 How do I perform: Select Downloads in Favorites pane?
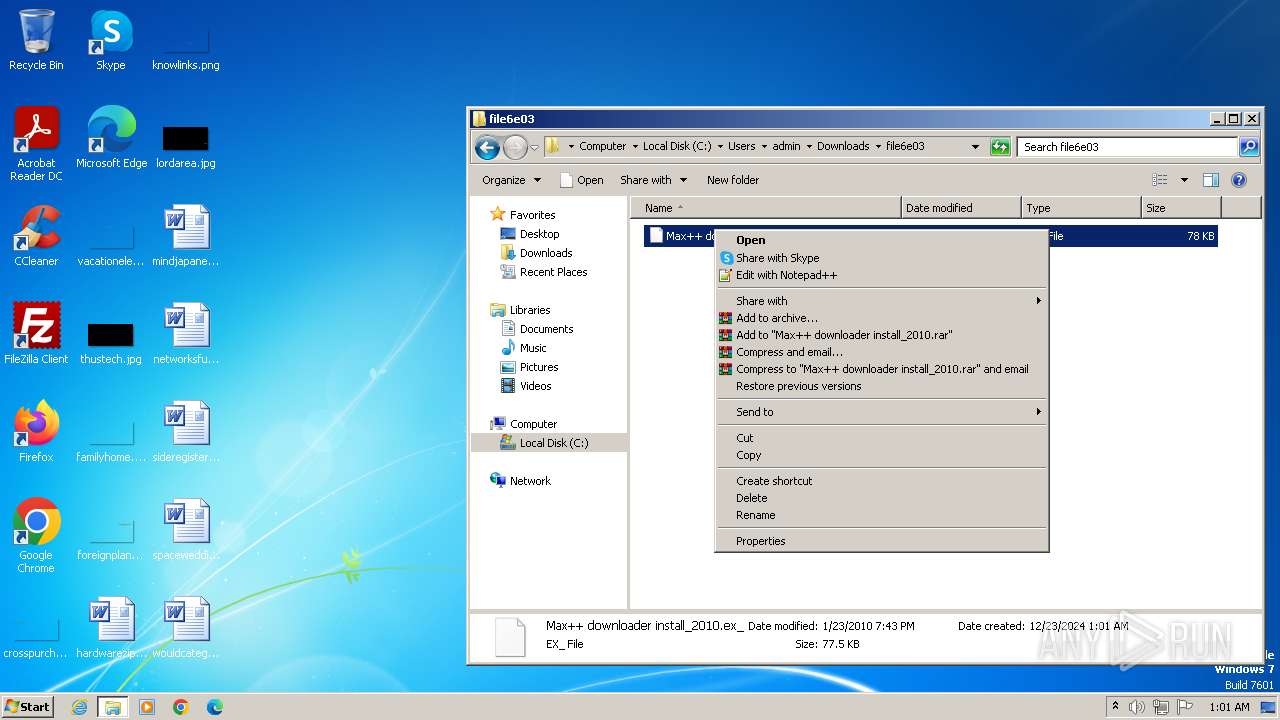pyautogui.click(x=546, y=253)
